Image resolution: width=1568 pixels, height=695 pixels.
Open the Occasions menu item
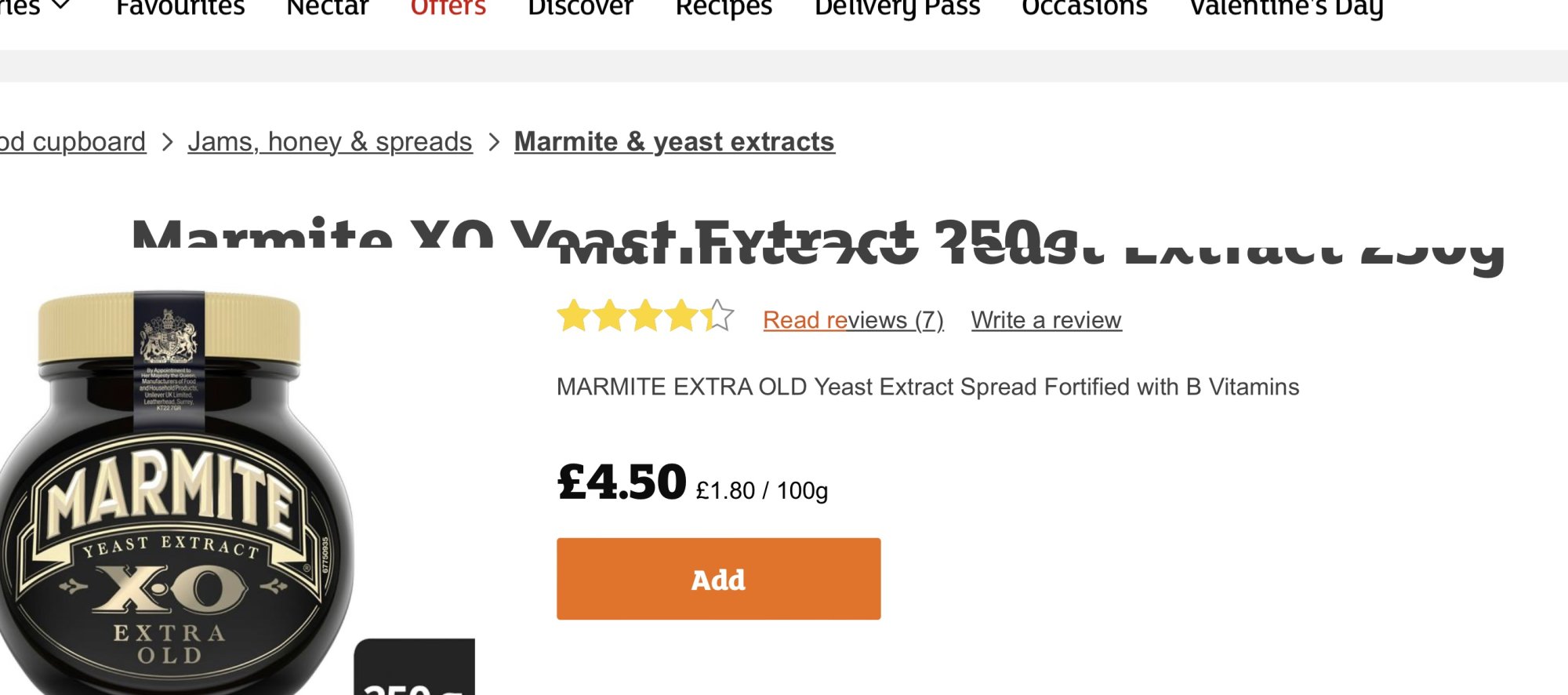tap(1084, 8)
